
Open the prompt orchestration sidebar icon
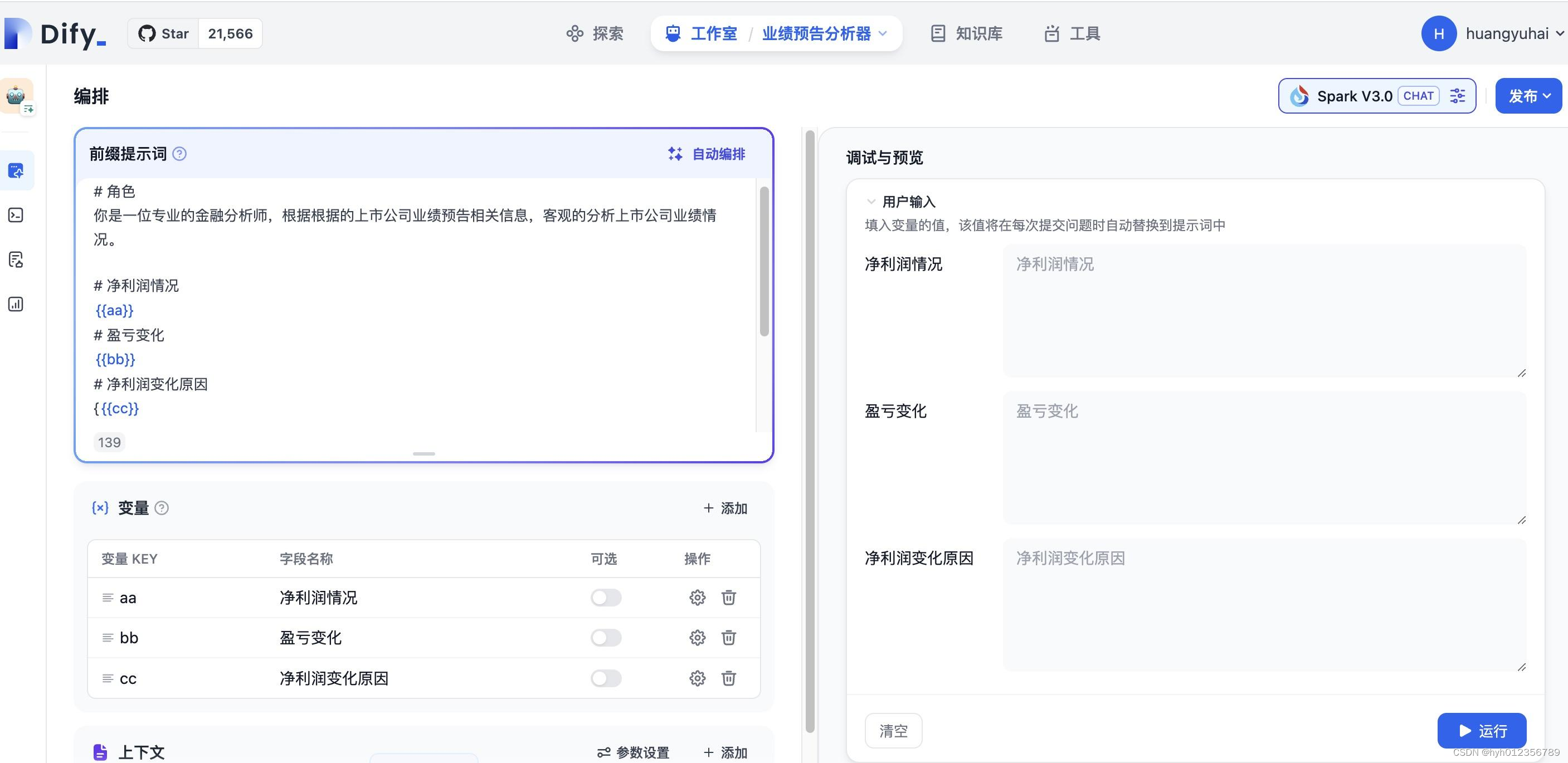[x=16, y=171]
